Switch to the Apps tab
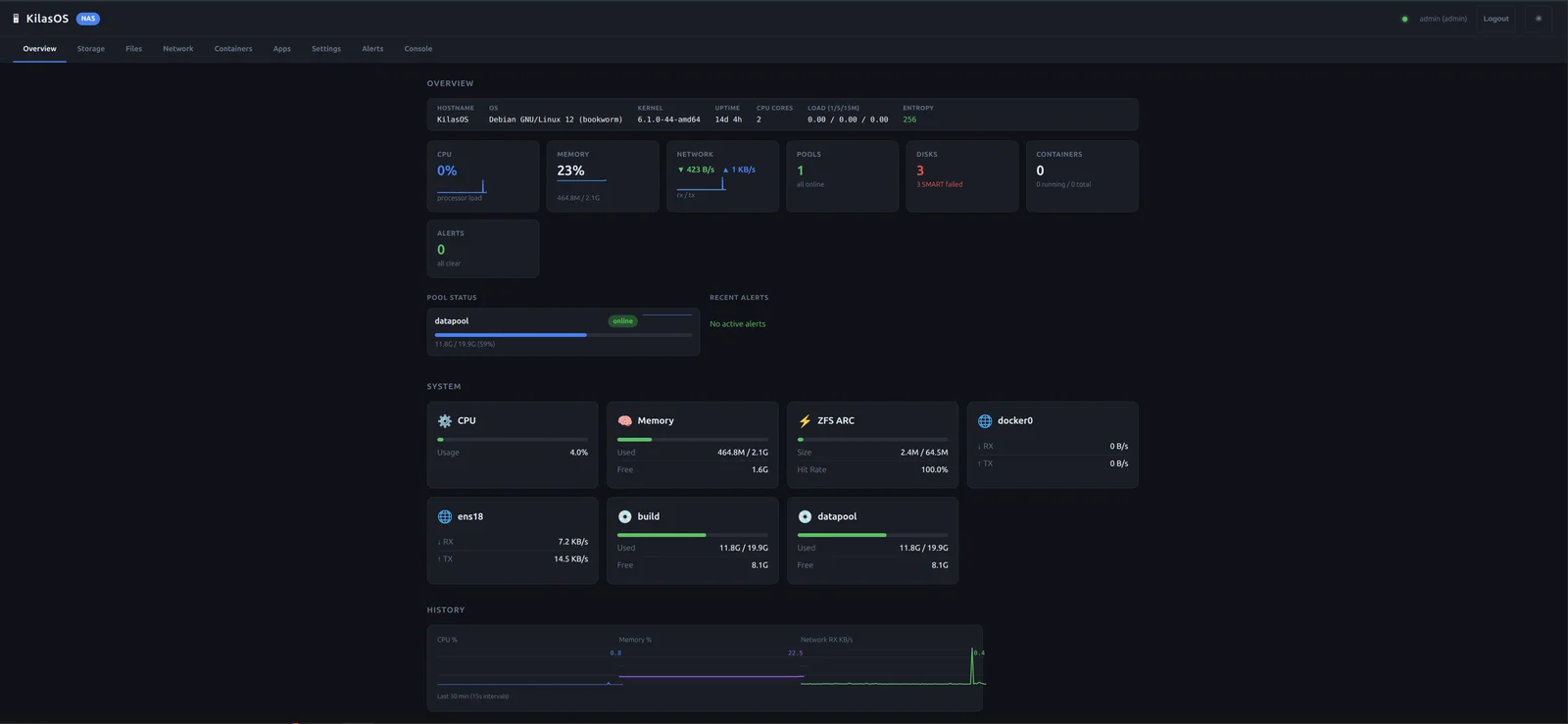 point(282,48)
